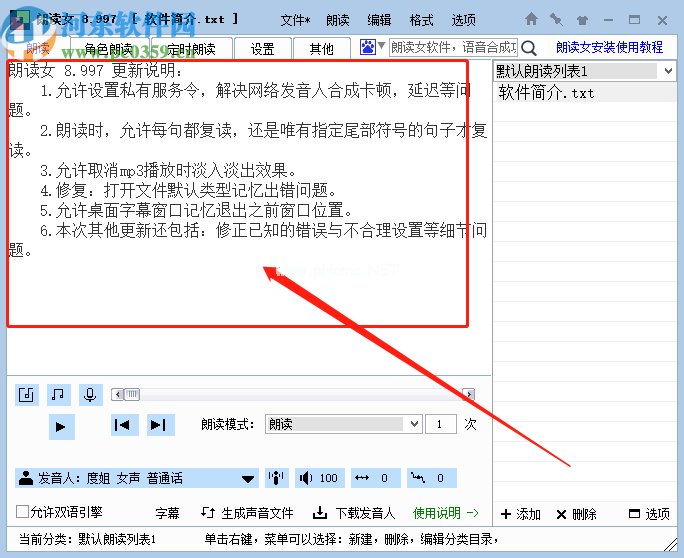
Task: Click the Baidu paw search icon
Action: (368, 47)
